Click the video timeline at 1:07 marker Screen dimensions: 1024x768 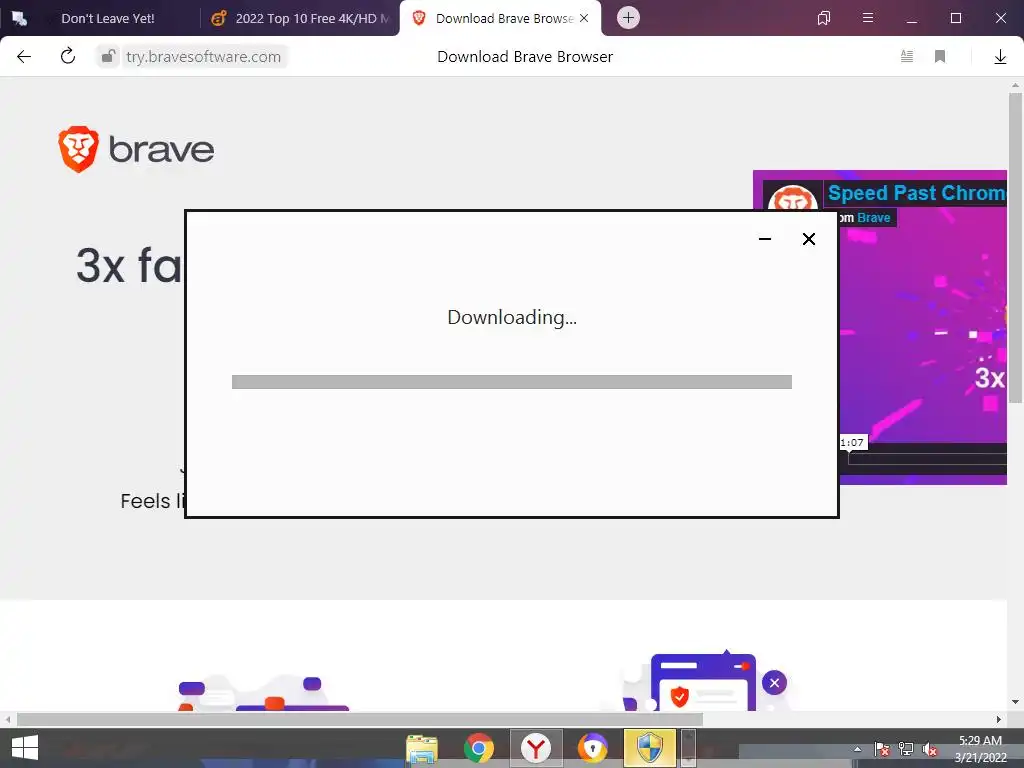(x=852, y=443)
